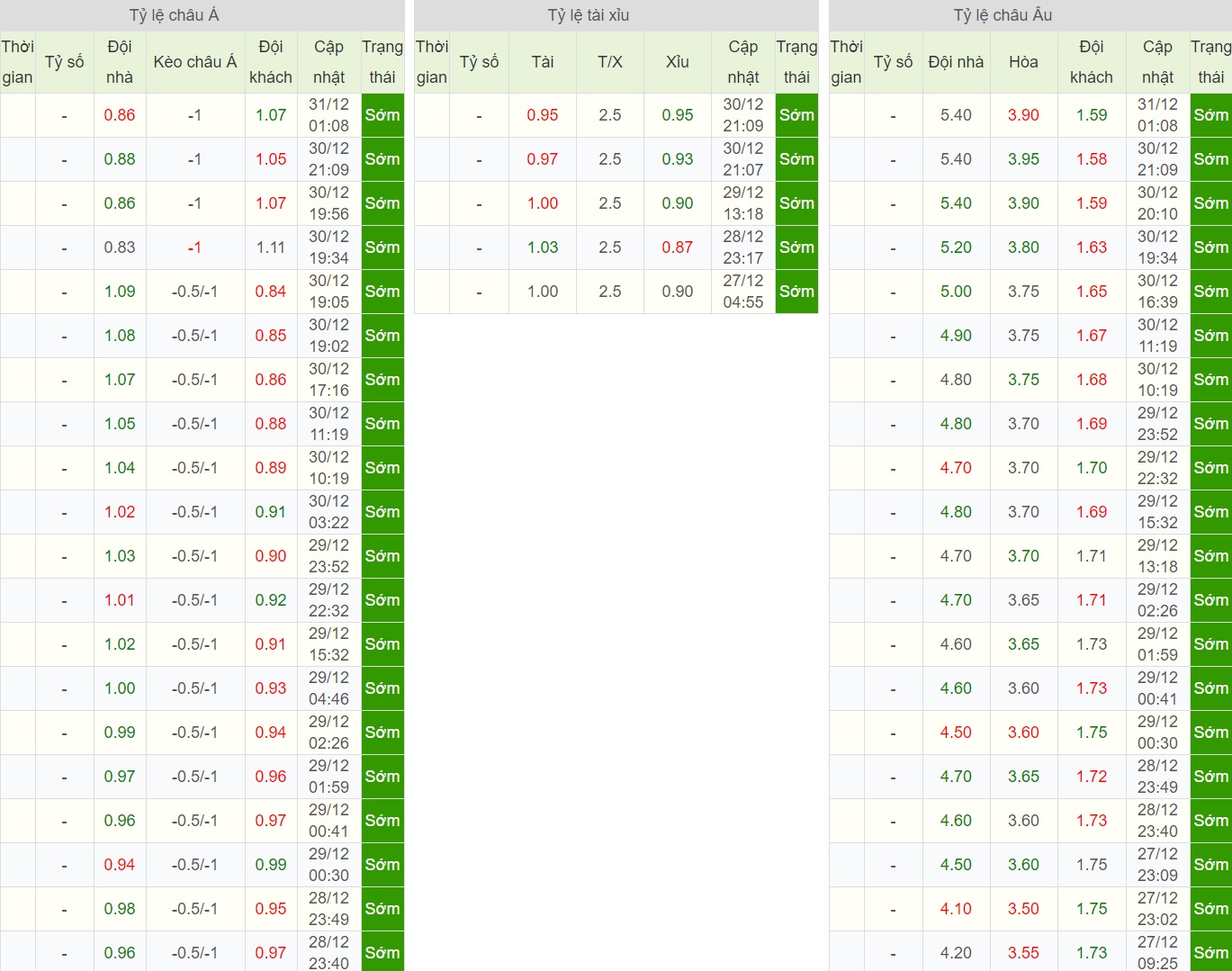Select the draw odds value 3.80
The height and width of the screenshot is (971, 1232).
1023,247
